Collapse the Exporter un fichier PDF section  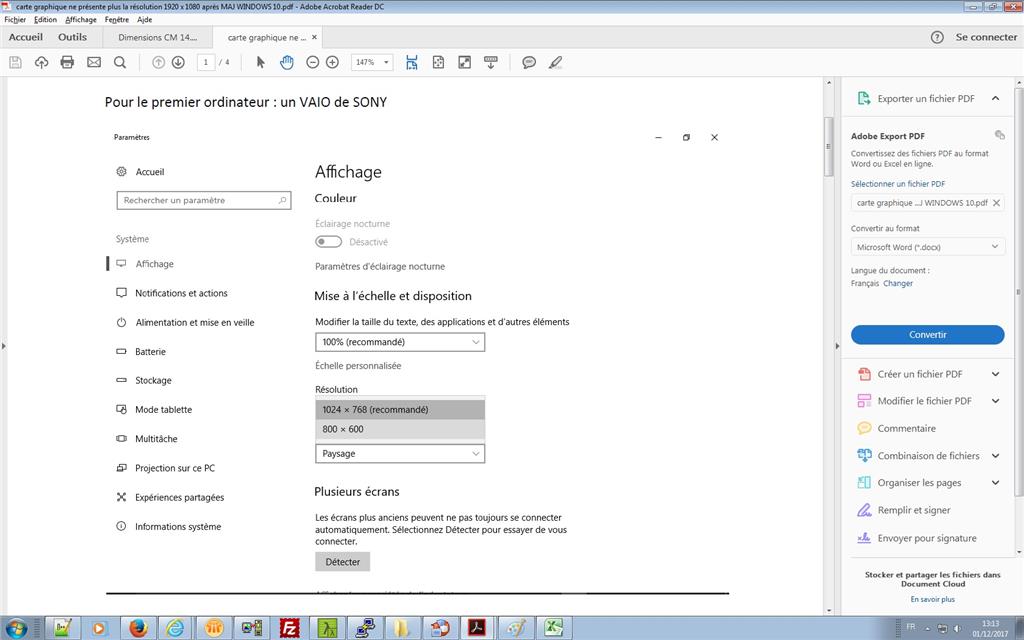pos(995,99)
